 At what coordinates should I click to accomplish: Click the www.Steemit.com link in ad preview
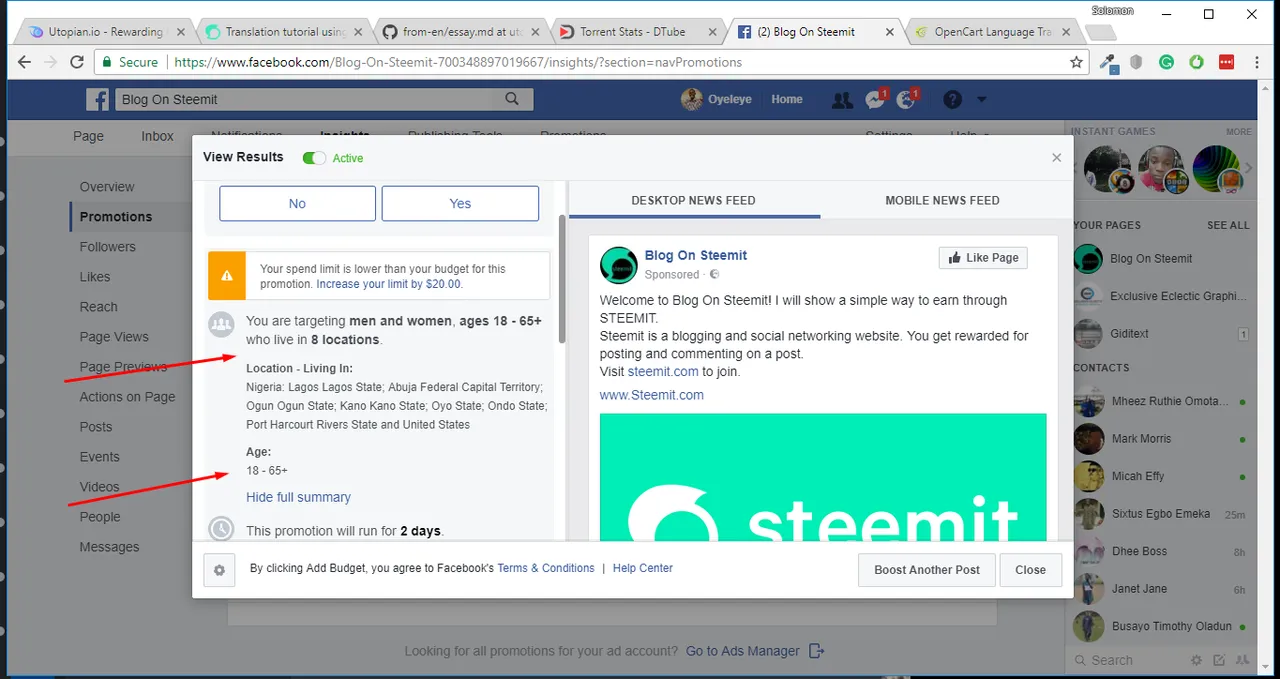coord(652,395)
